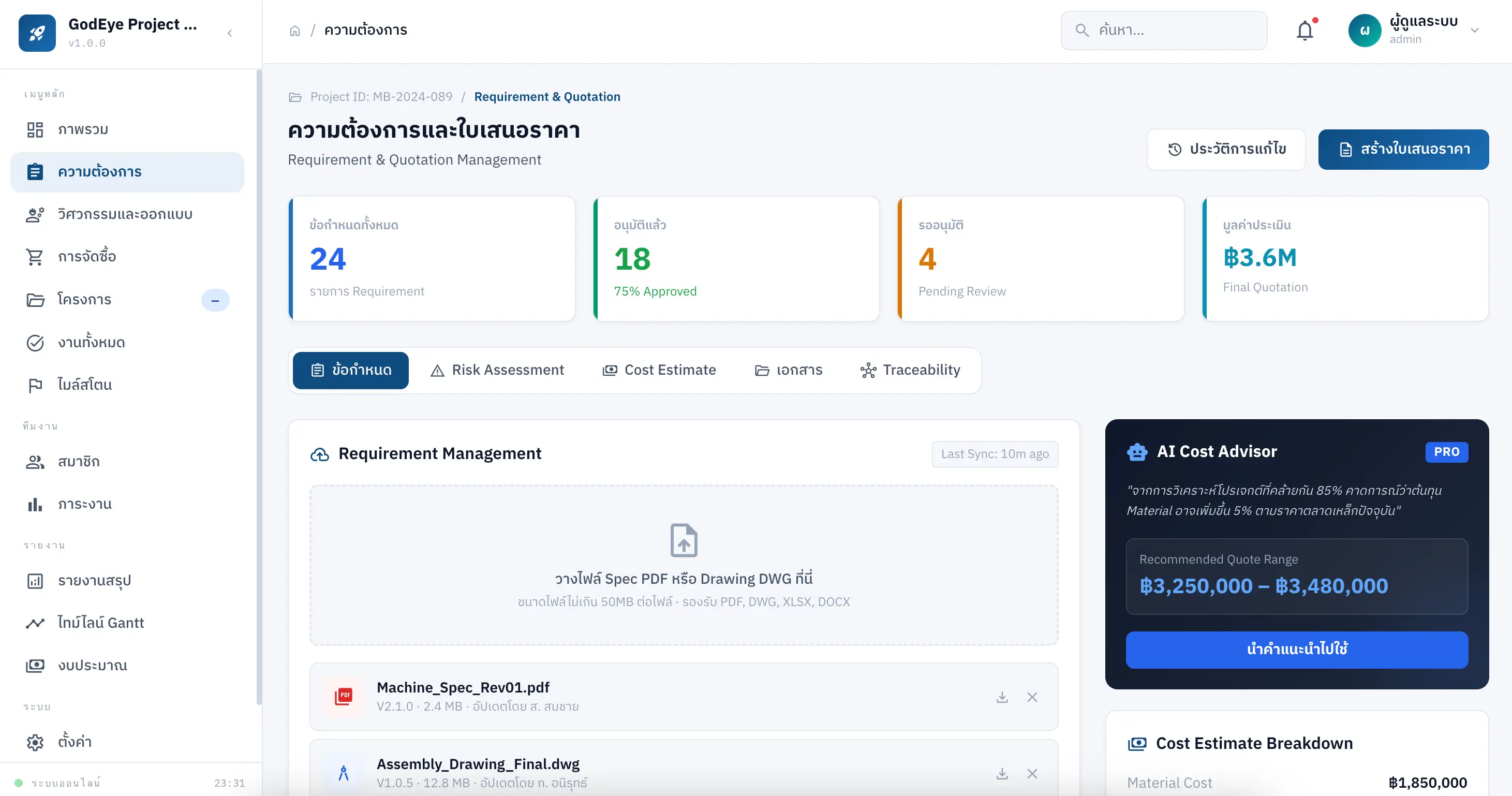Click the รายงานสรุป report icon

tap(35, 581)
